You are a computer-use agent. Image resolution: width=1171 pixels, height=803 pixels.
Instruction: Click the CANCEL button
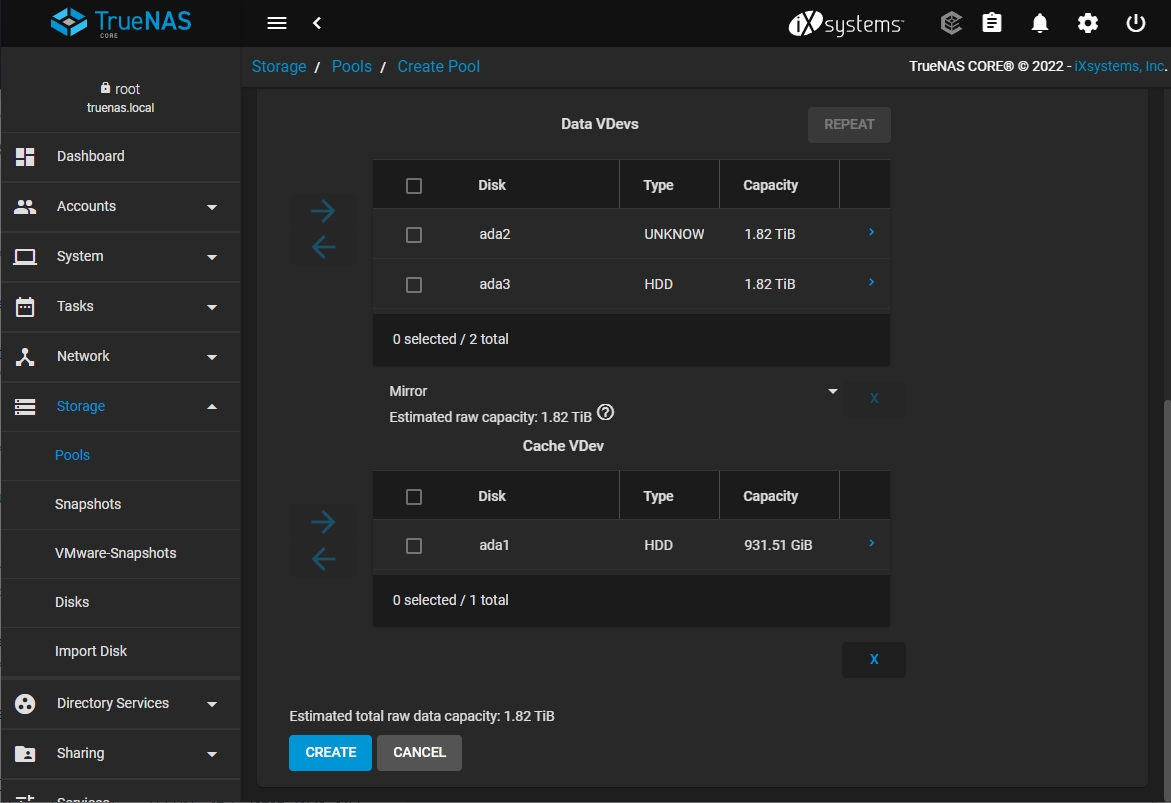(x=419, y=753)
